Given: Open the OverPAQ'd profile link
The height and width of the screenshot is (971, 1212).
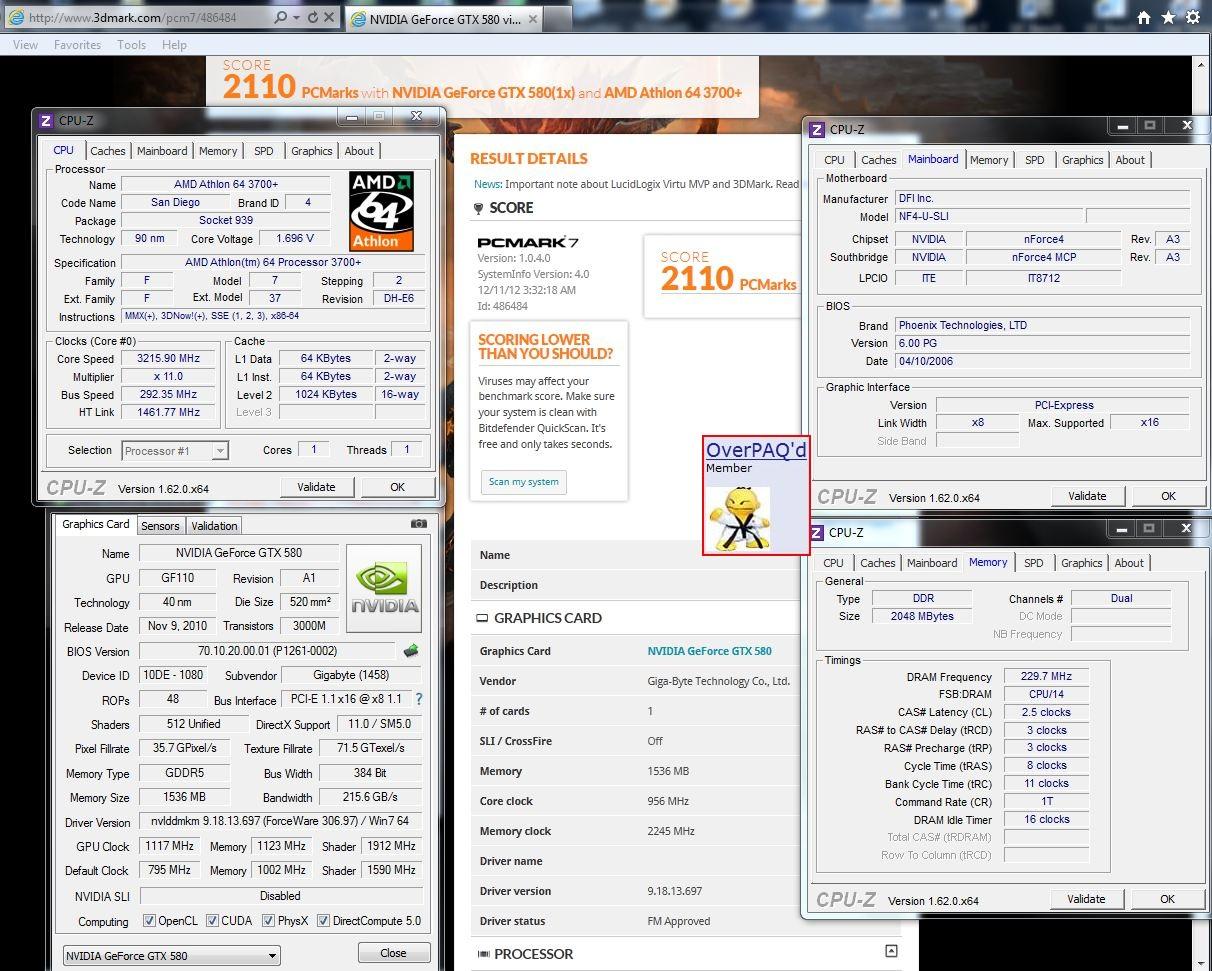Looking at the screenshot, I should (x=756, y=449).
